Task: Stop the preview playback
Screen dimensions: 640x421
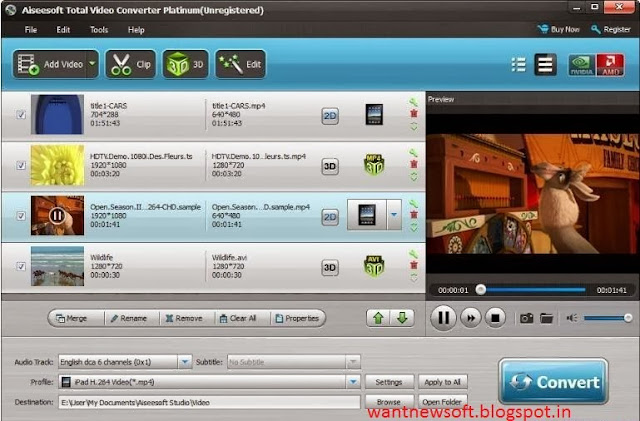Action: coord(495,318)
